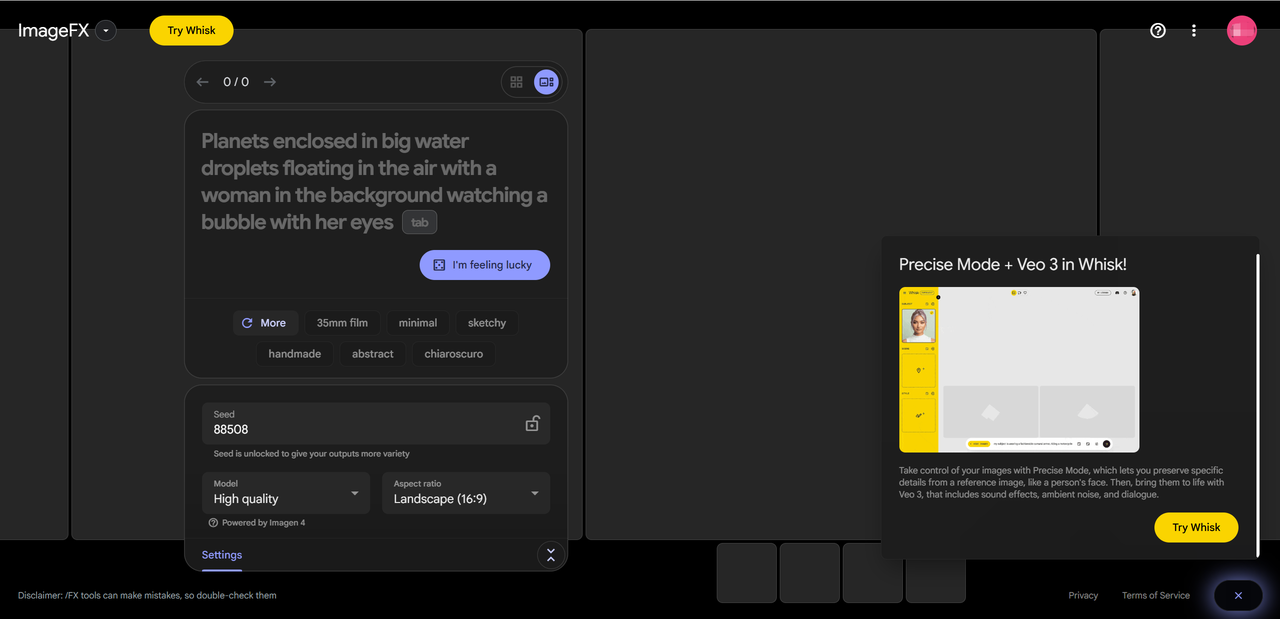This screenshot has height=619, width=1280.
Task: Toggle the seed lock icon
Action: (x=532, y=423)
